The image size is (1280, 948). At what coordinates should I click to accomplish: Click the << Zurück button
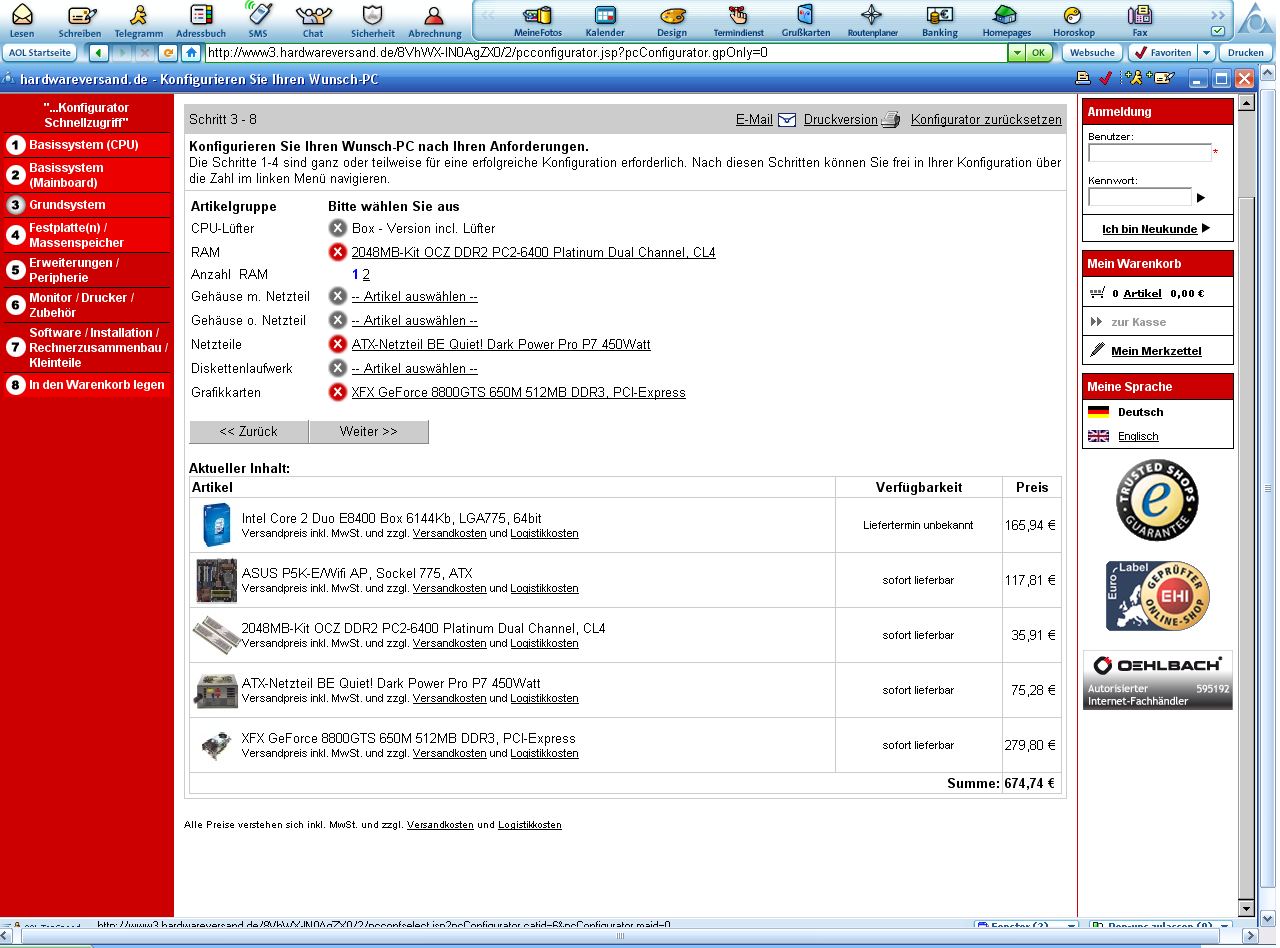tap(249, 432)
